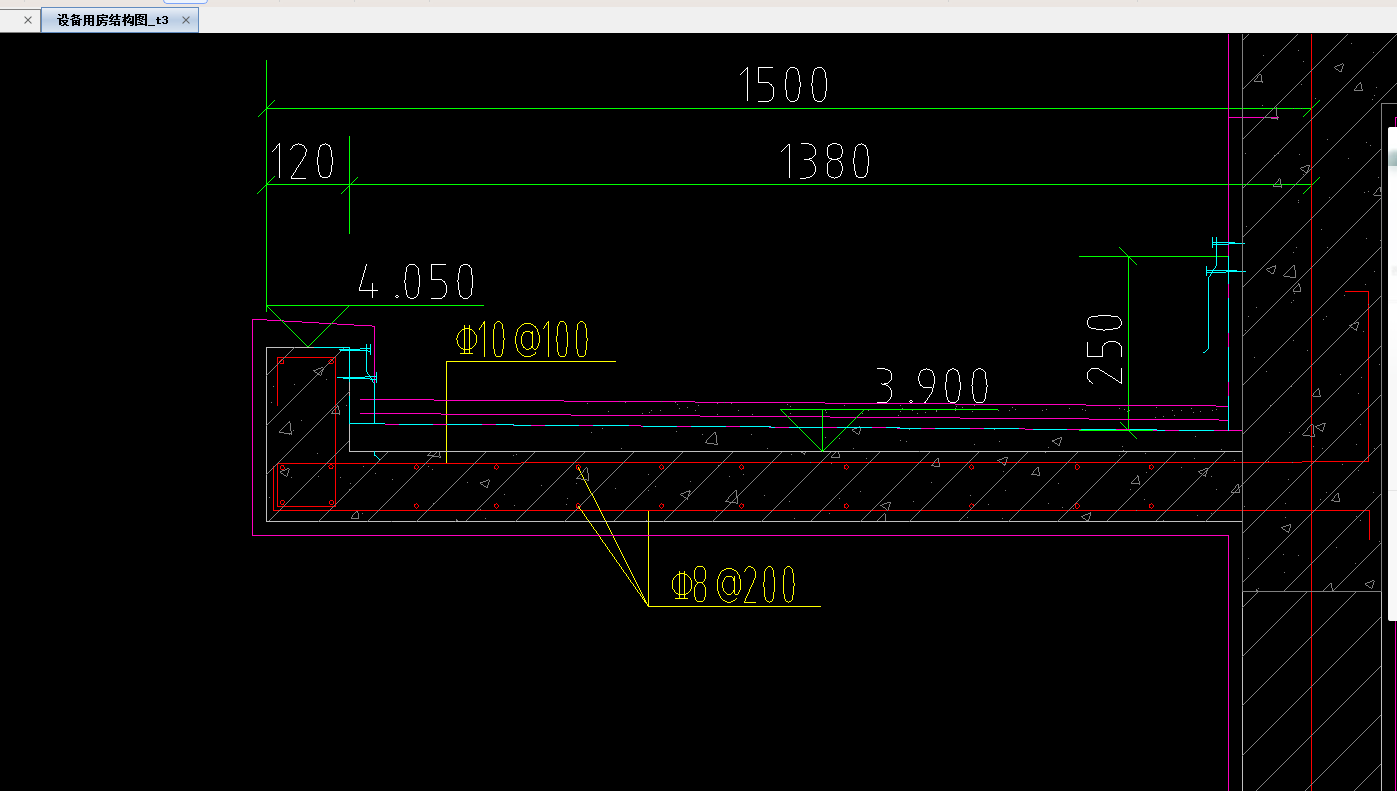This screenshot has height=791, width=1397.
Task: Select the Φ8@200 rebar annotation
Action: coord(733,585)
